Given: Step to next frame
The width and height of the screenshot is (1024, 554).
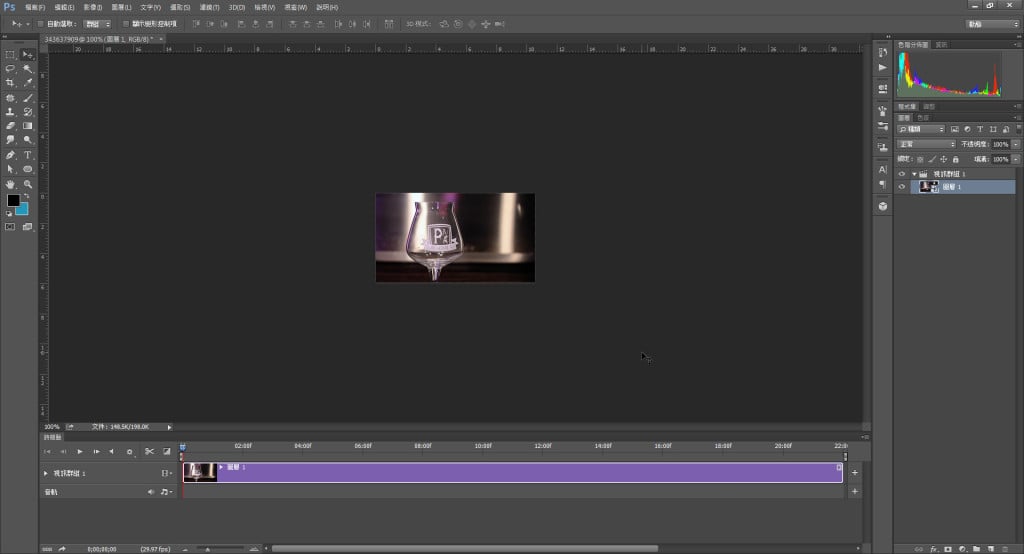Looking at the screenshot, I should [x=96, y=451].
